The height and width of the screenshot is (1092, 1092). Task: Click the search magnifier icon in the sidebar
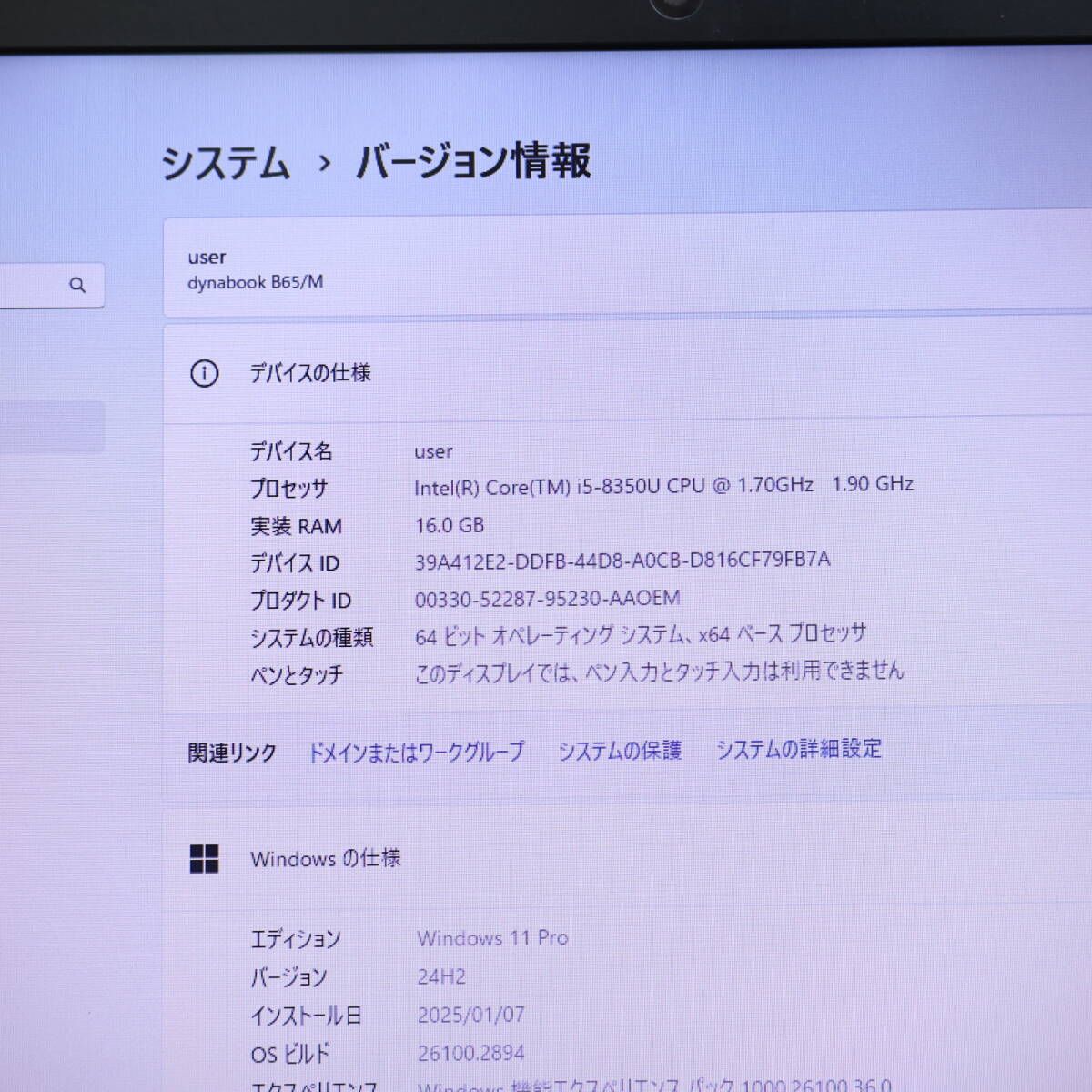77,285
